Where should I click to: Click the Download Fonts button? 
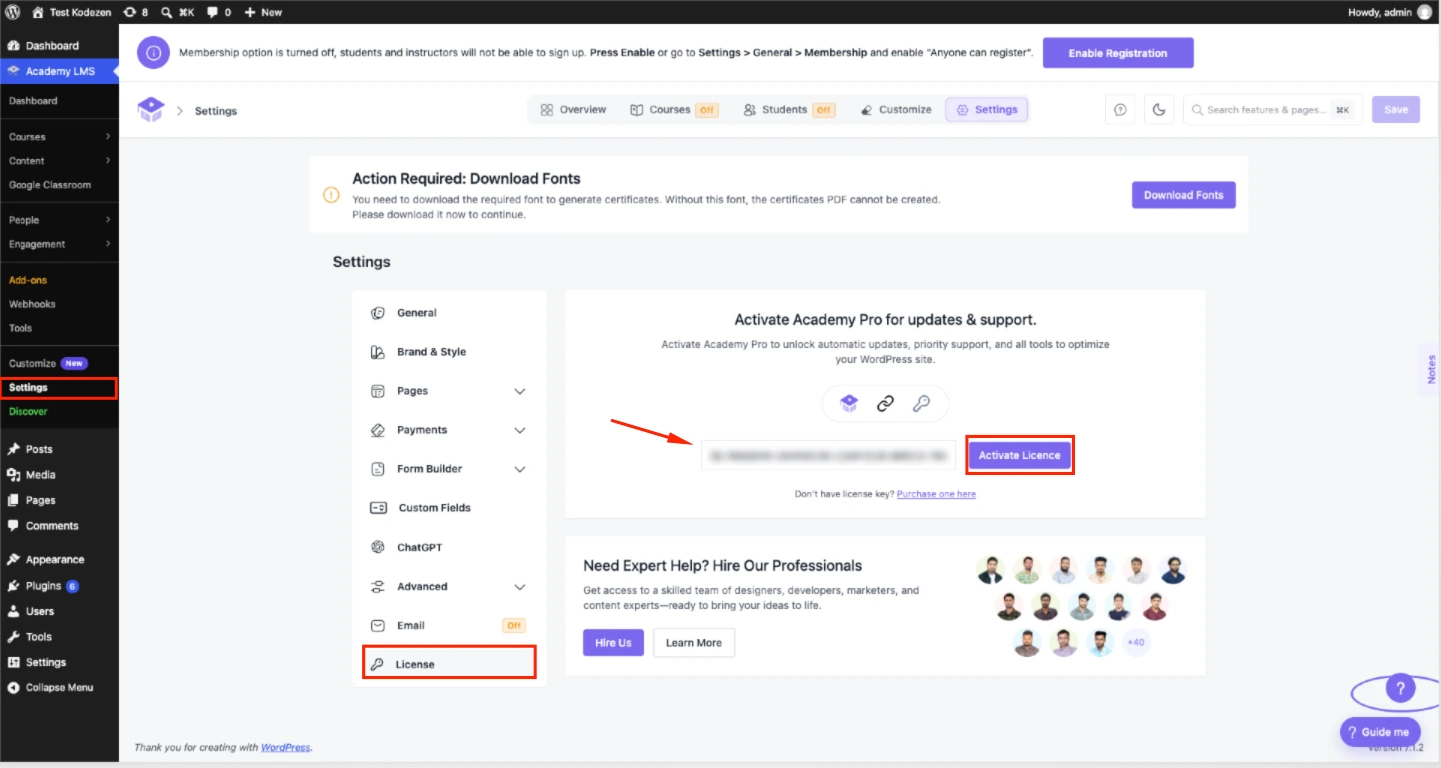point(1184,195)
